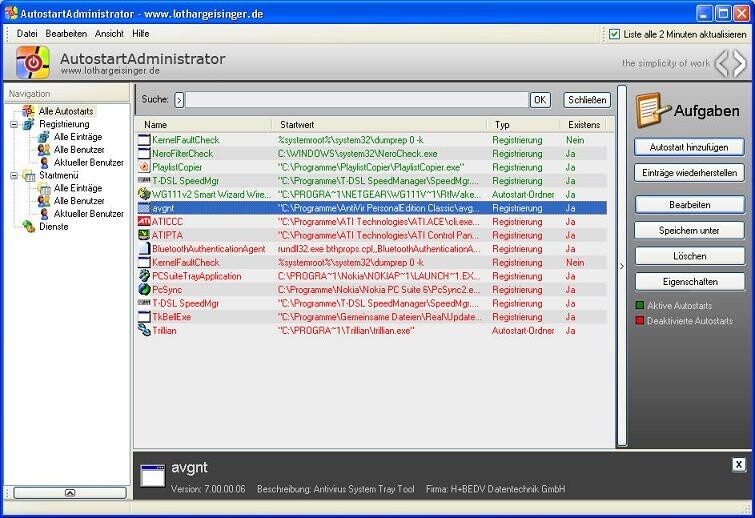The height and width of the screenshot is (518, 755).
Task: Select Alle Einträge under Startmenü
Action: coord(78,188)
